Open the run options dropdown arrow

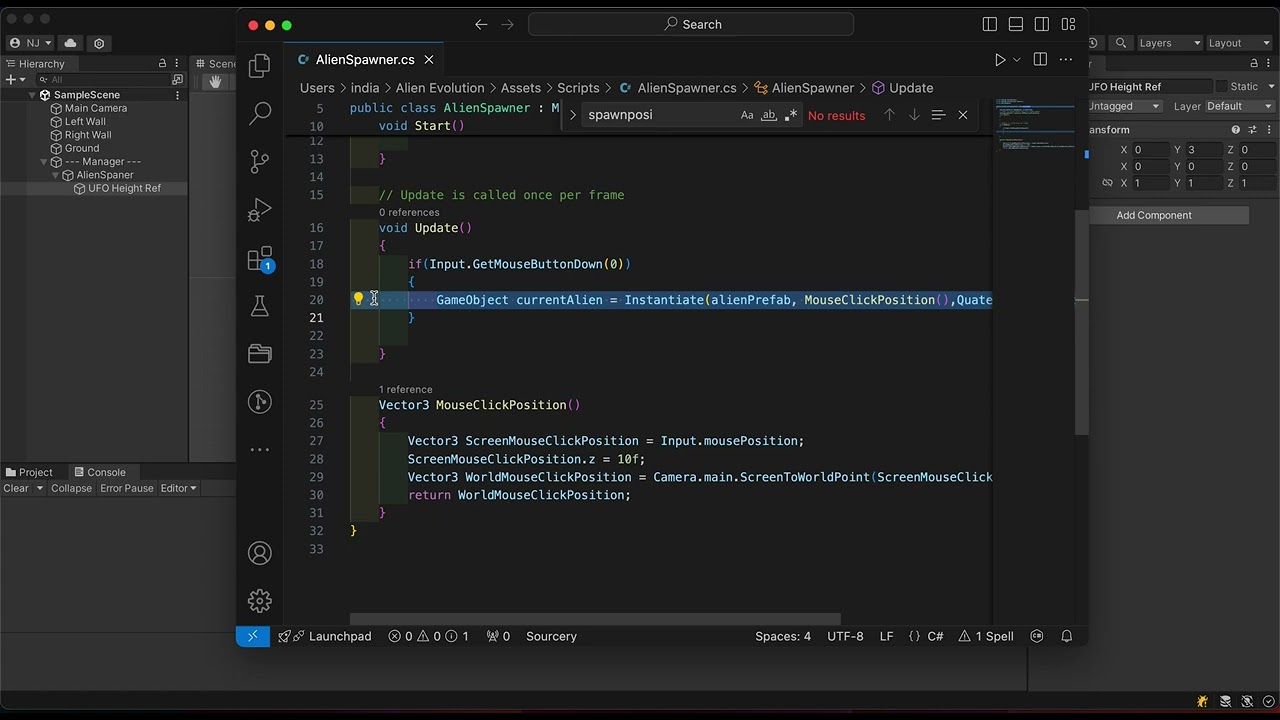click(1017, 60)
